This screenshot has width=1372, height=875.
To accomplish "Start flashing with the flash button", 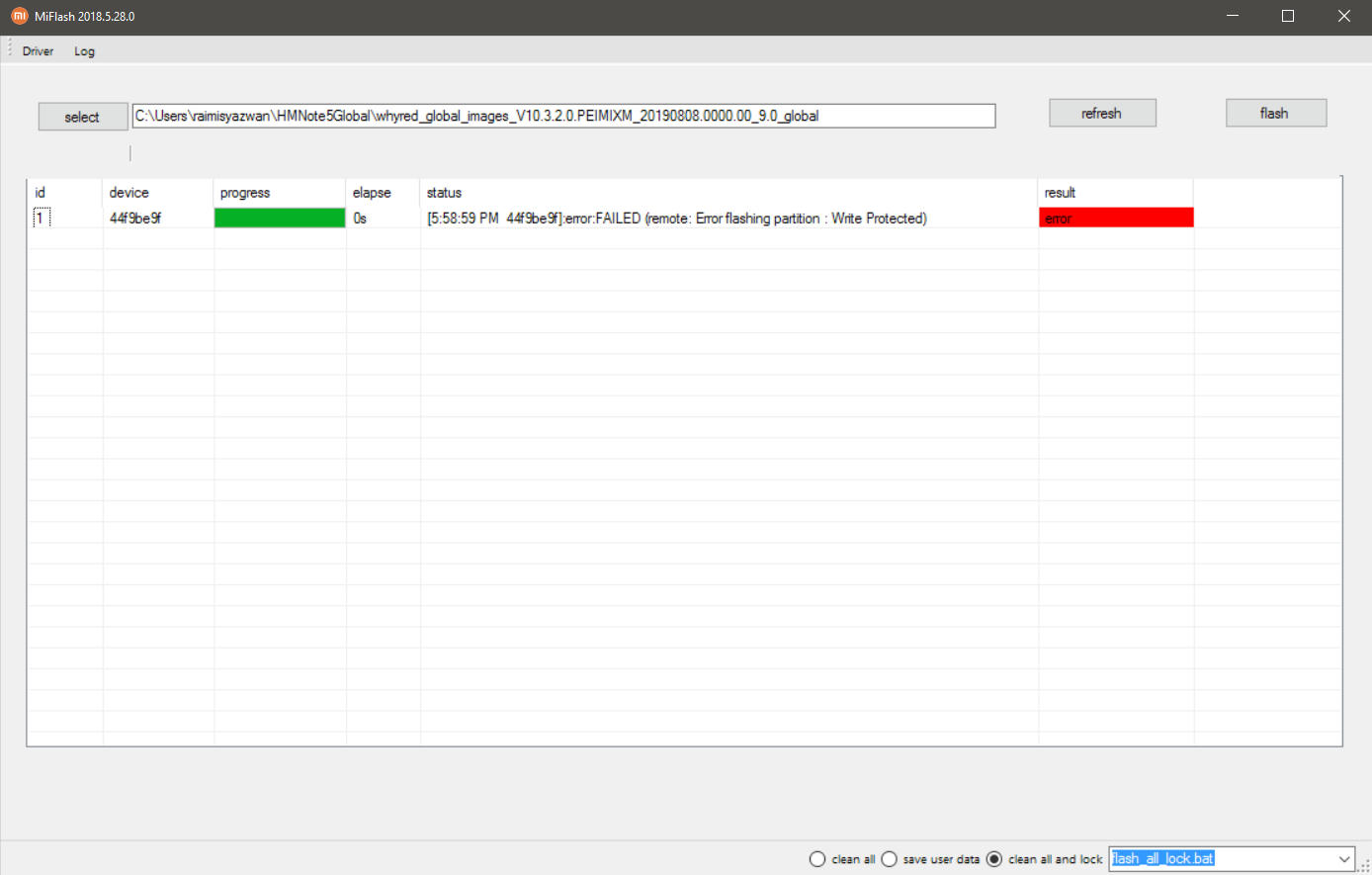I will 1275,114.
